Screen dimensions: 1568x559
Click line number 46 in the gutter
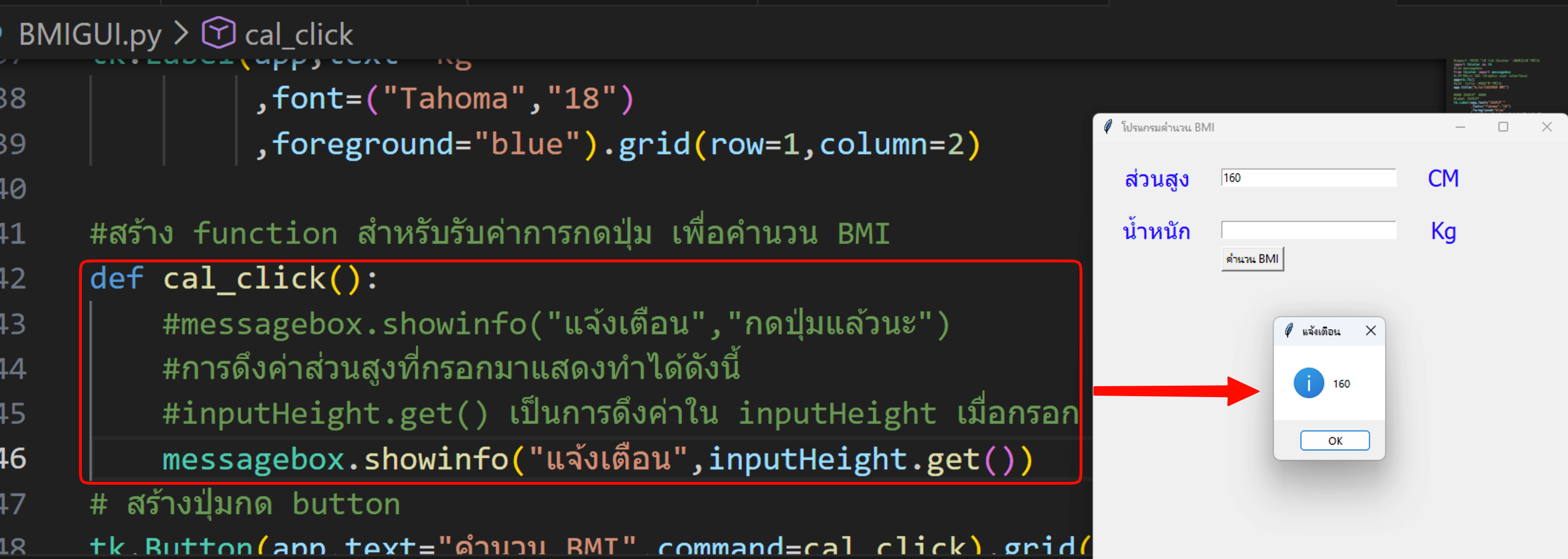click(x=13, y=459)
